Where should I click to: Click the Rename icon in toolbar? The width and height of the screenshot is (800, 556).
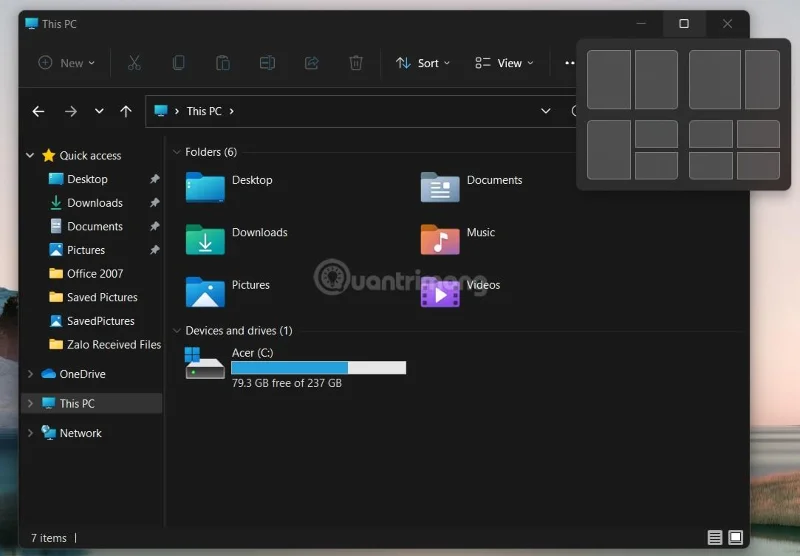click(267, 63)
